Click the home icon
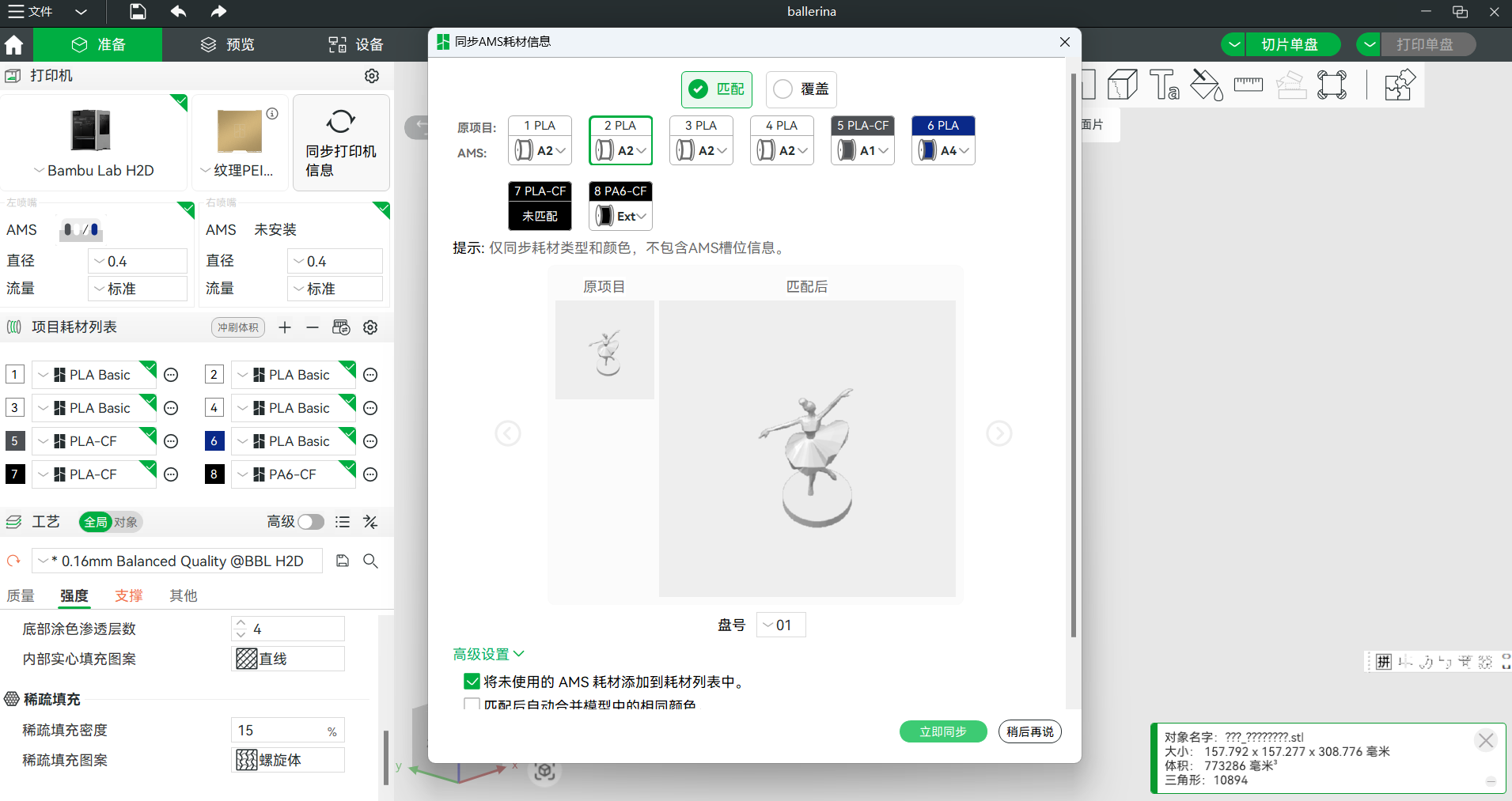1512x801 pixels. click(14, 45)
